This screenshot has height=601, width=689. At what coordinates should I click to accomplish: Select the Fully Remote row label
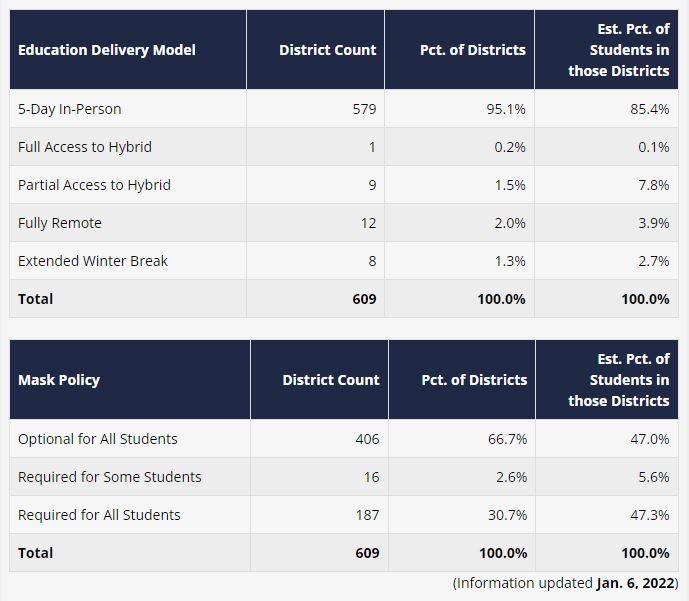[x=60, y=223]
